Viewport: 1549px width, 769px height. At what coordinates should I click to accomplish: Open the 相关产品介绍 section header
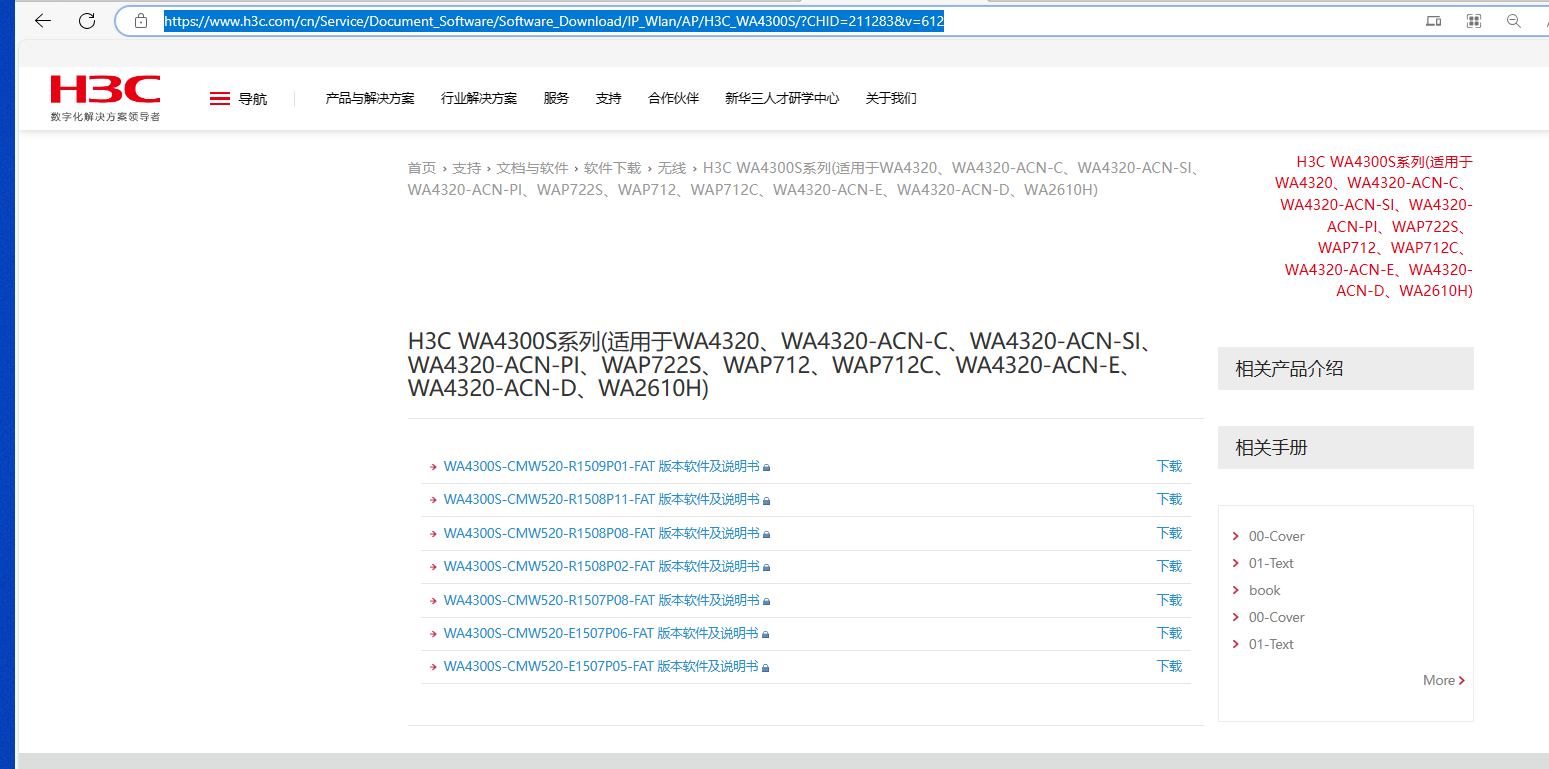click(1346, 368)
